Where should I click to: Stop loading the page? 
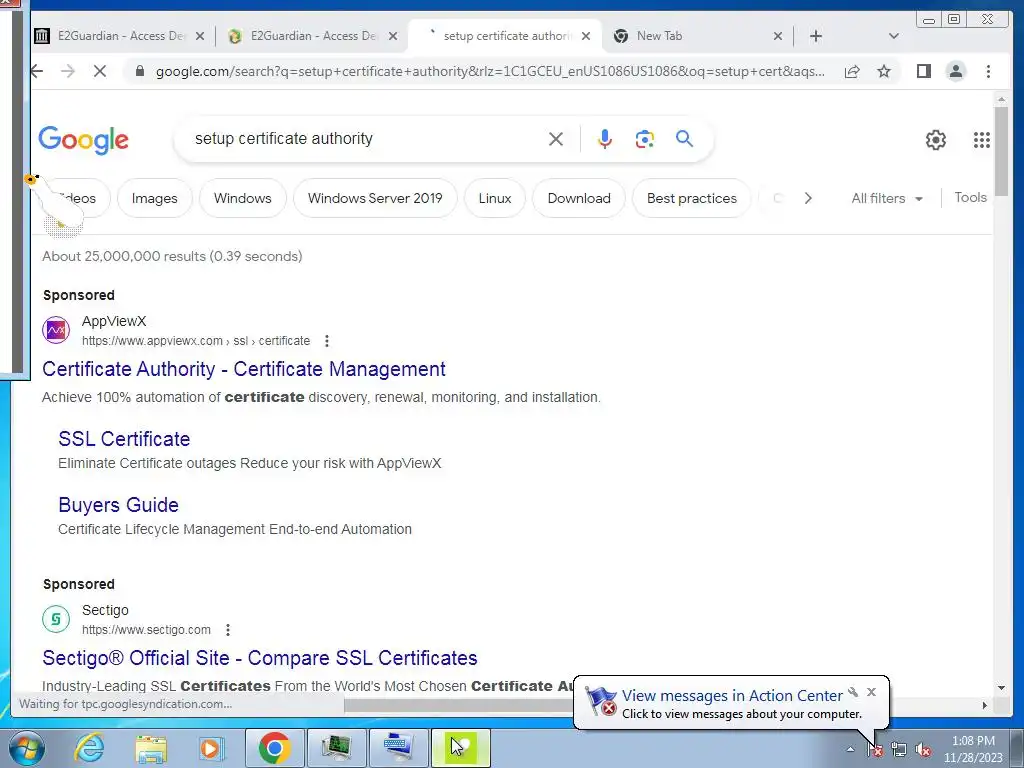click(100, 71)
